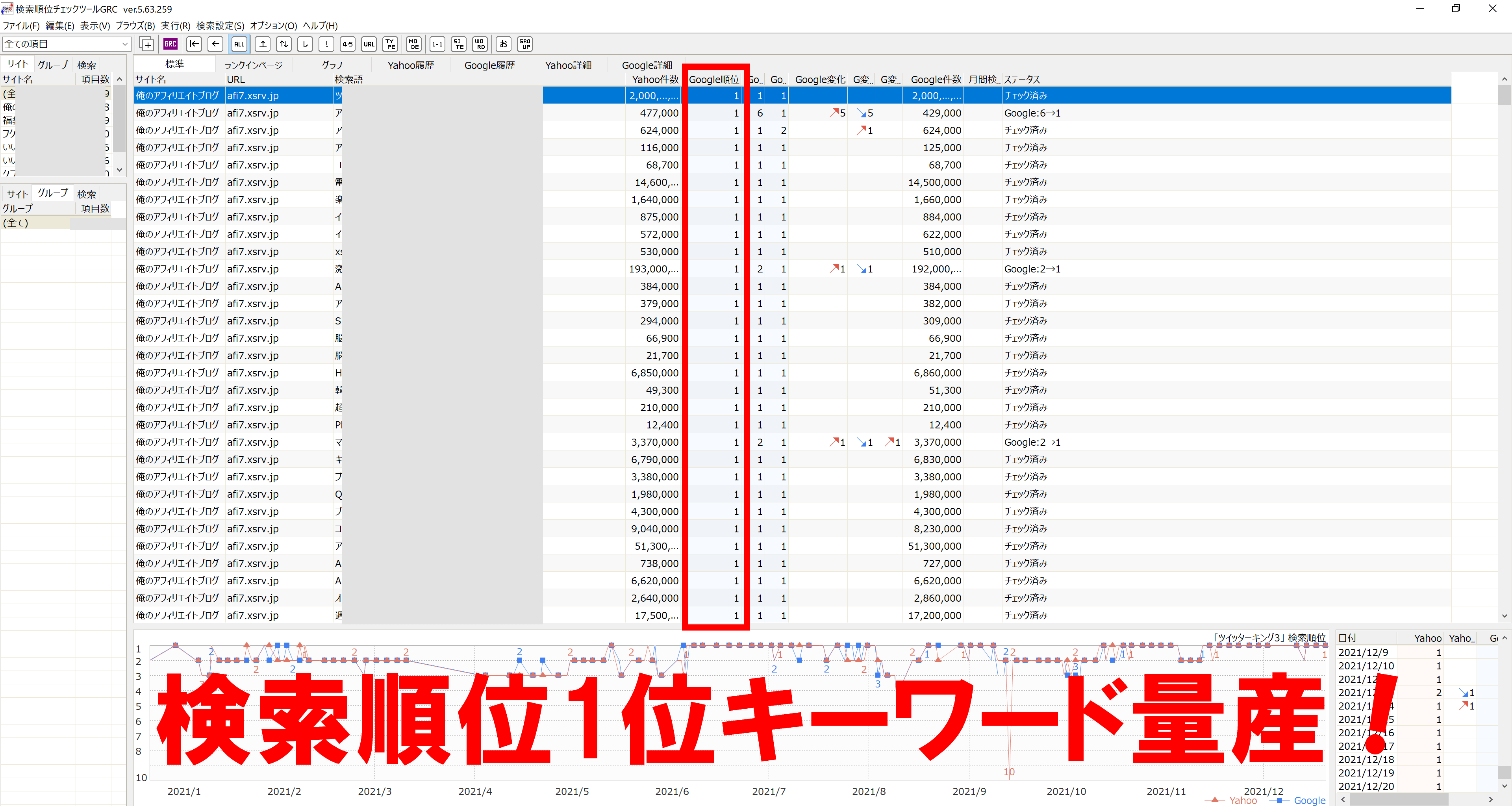Viewport: 1512px width, 806px height.
Task: Switch to the Google履歴 tab
Action: 489,65
